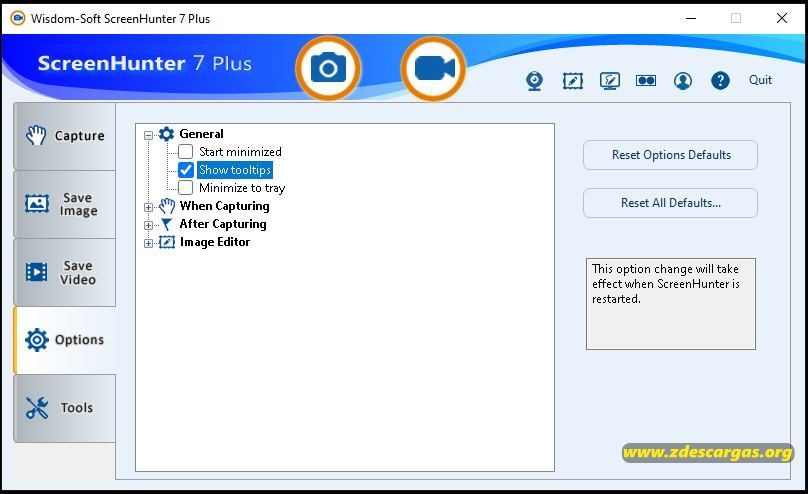Click the dual-circle recorder icon
This screenshot has width=808, height=494.
click(x=646, y=81)
